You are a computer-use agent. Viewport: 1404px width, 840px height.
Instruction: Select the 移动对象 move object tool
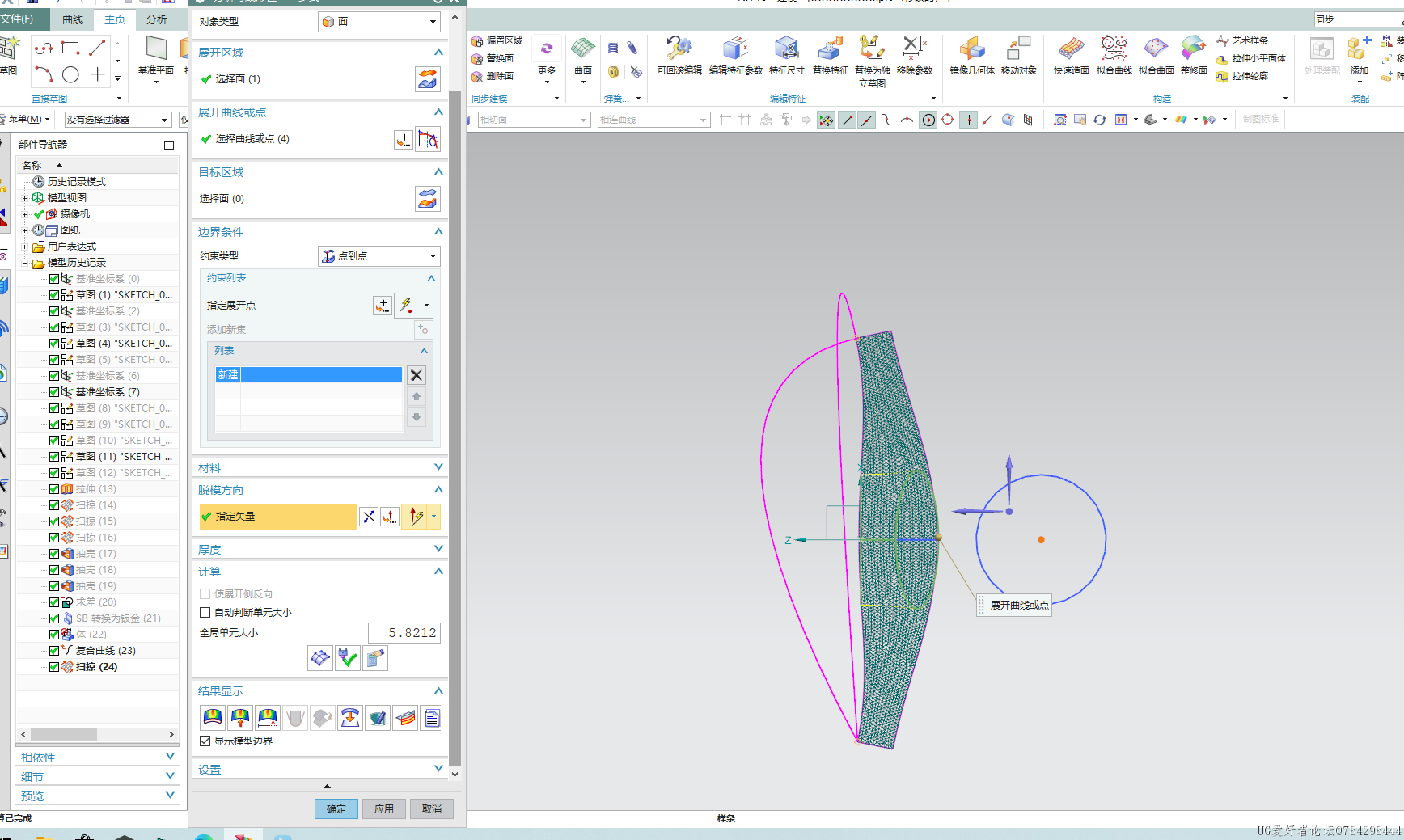pos(1018,56)
